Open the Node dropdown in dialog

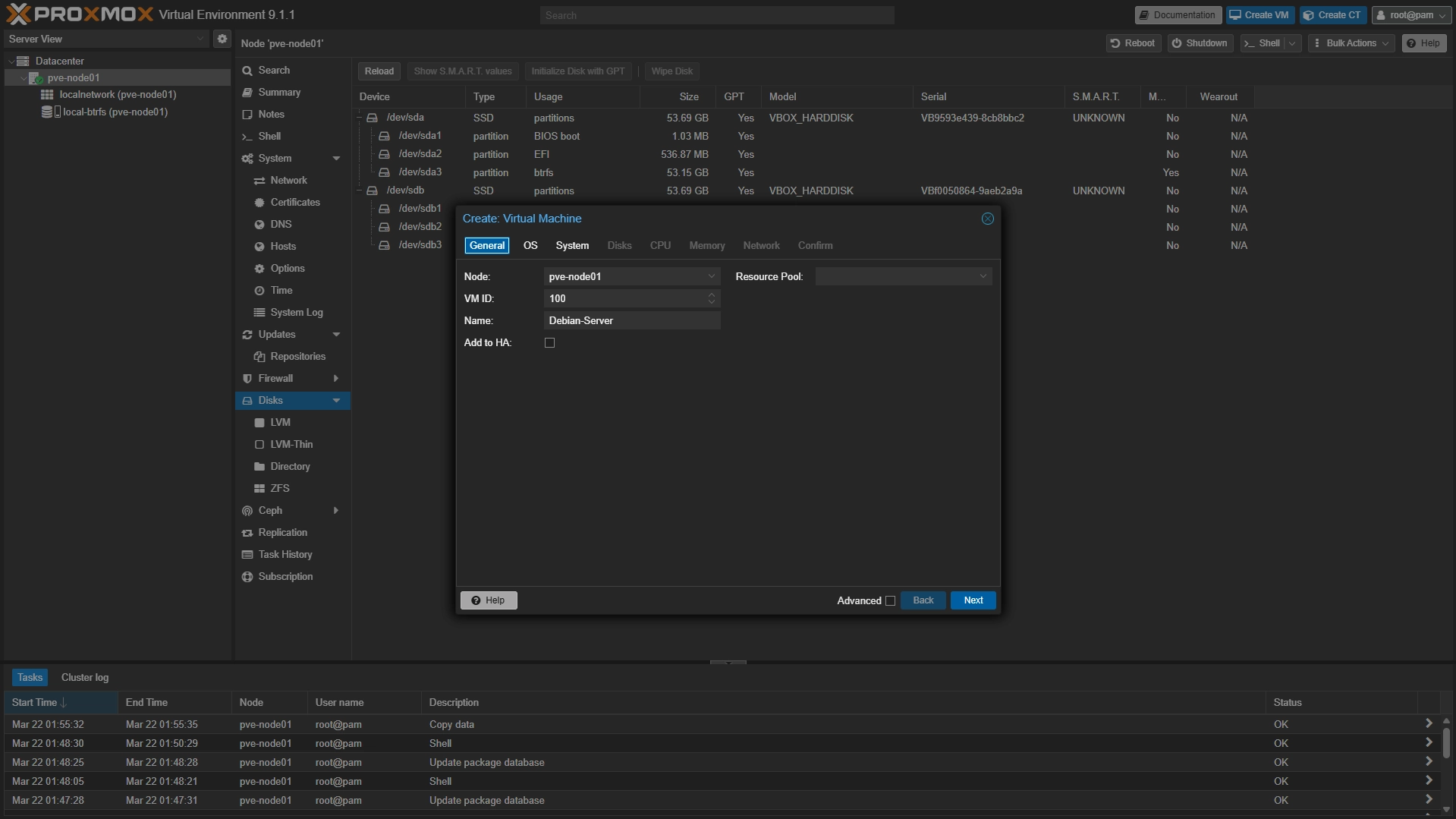click(711, 276)
